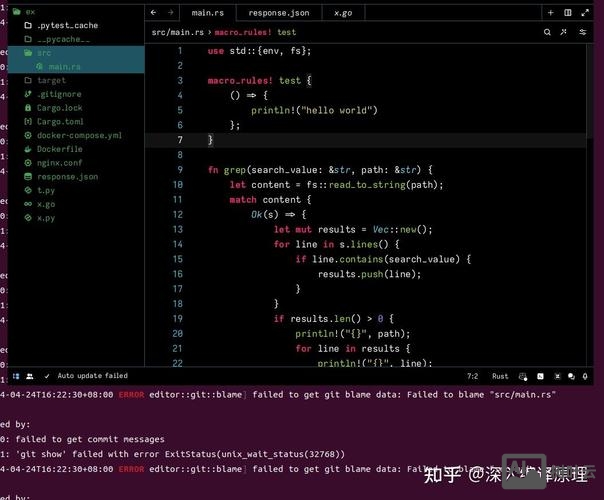Expand the __pycache__ folder

pos(28,39)
